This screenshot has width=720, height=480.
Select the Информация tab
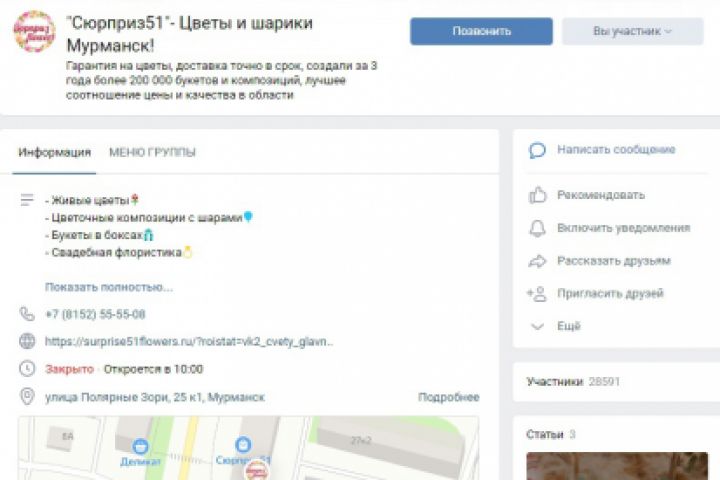click(x=55, y=152)
